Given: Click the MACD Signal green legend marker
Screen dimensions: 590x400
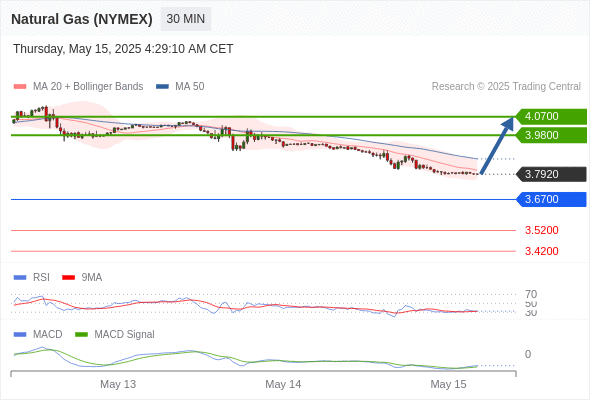Looking at the screenshot, I should [81, 334].
